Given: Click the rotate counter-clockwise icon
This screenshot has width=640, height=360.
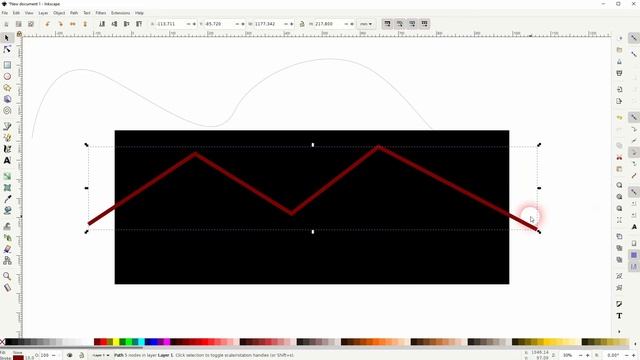Looking at the screenshot, I should pos(47,24).
